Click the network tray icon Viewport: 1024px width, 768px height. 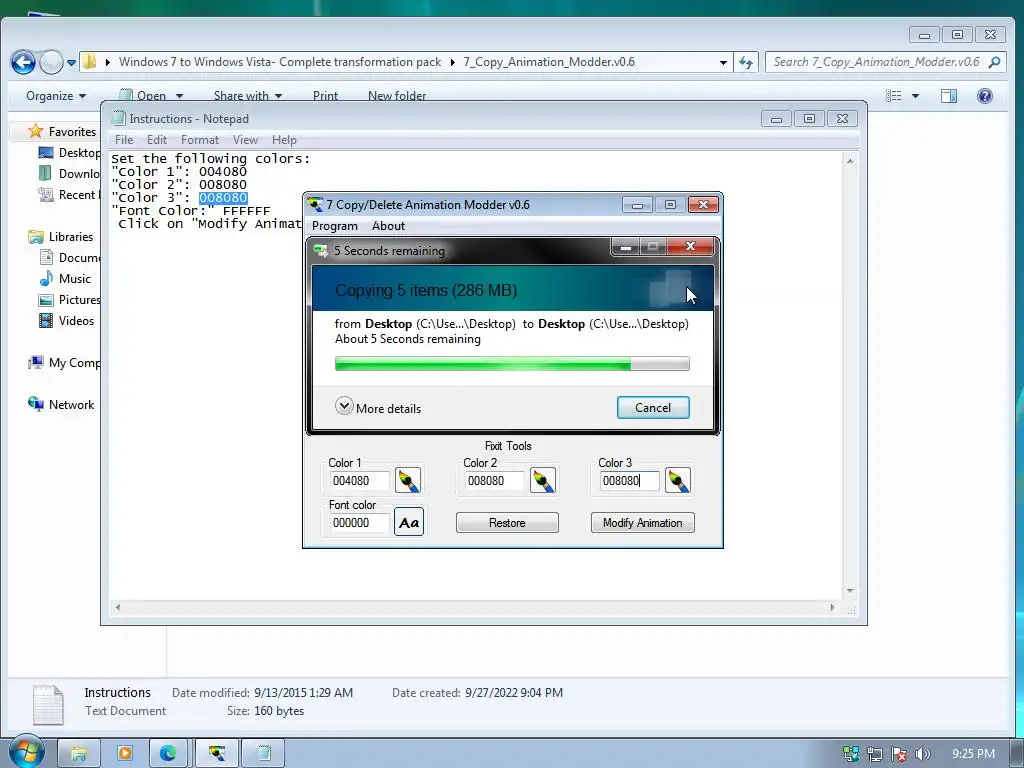click(x=874, y=754)
